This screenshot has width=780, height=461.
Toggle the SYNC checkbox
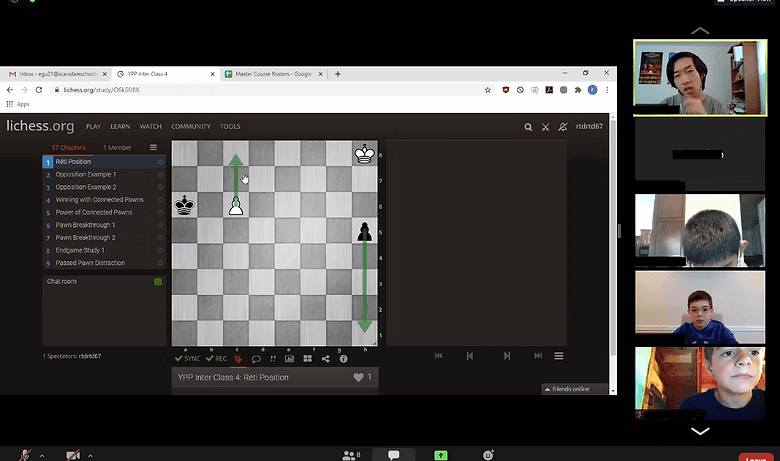click(187, 359)
